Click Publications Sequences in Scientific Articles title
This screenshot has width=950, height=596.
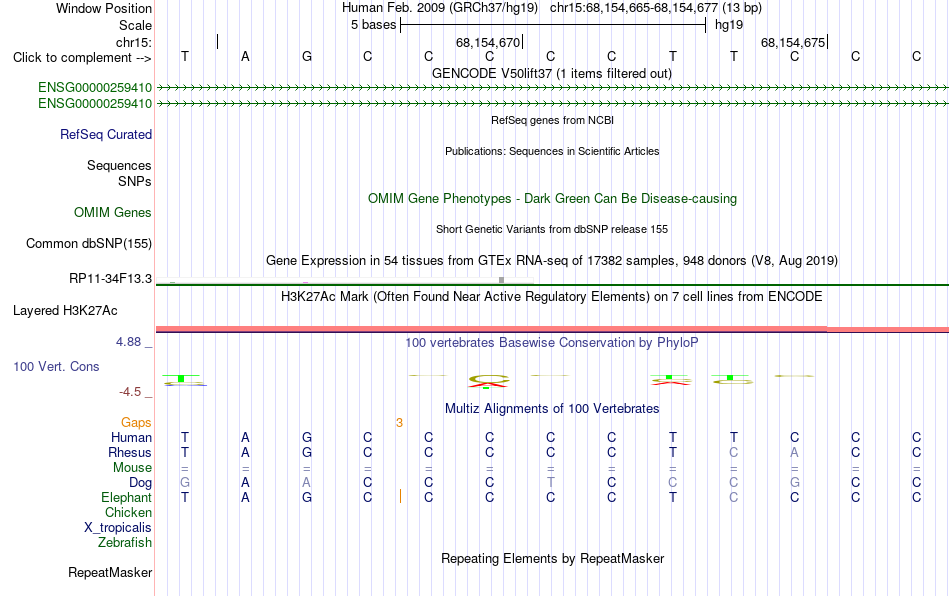[x=552, y=151]
